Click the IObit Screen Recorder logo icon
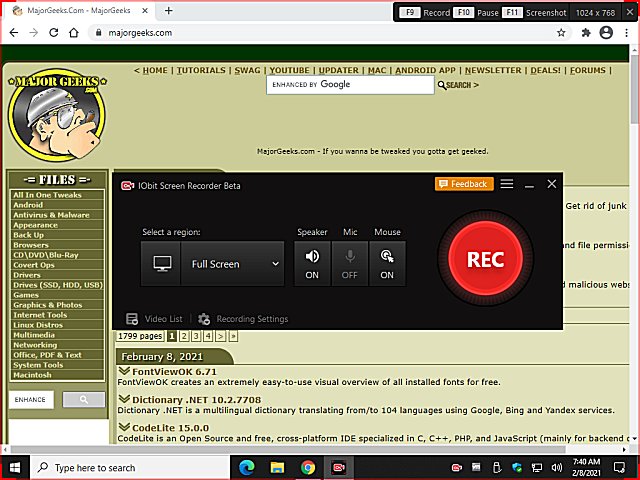This screenshot has height=480, width=640. coord(127,186)
